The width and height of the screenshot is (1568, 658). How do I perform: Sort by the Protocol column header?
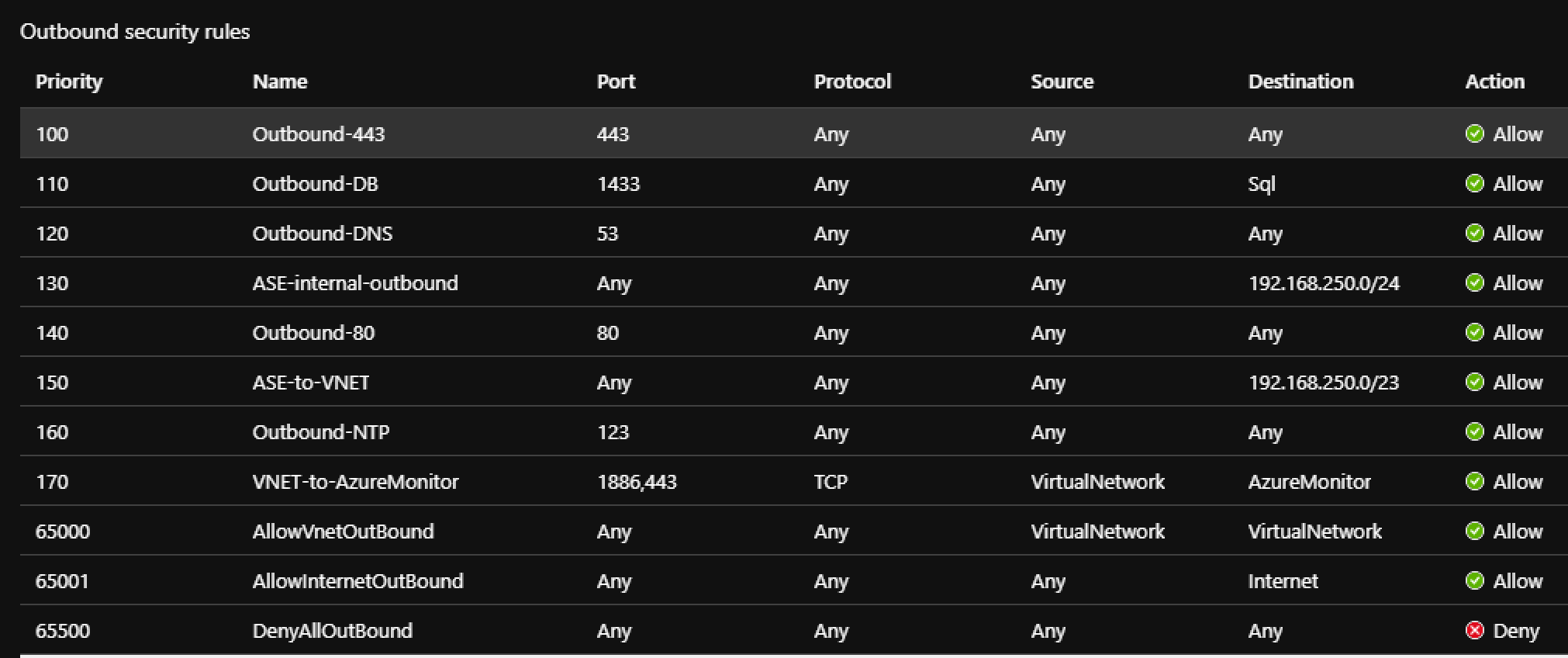(852, 81)
